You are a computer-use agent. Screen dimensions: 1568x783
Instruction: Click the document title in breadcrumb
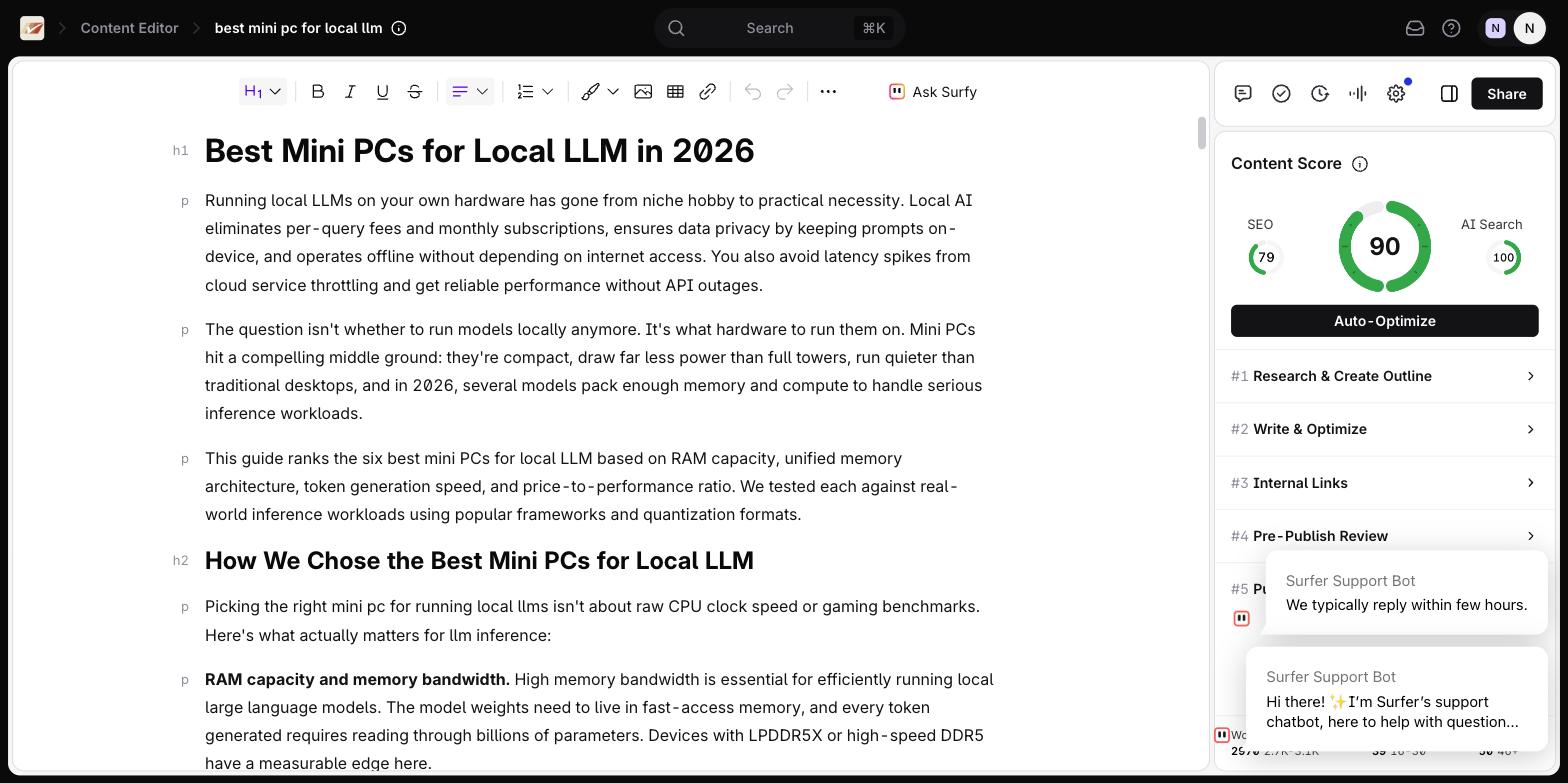(298, 28)
